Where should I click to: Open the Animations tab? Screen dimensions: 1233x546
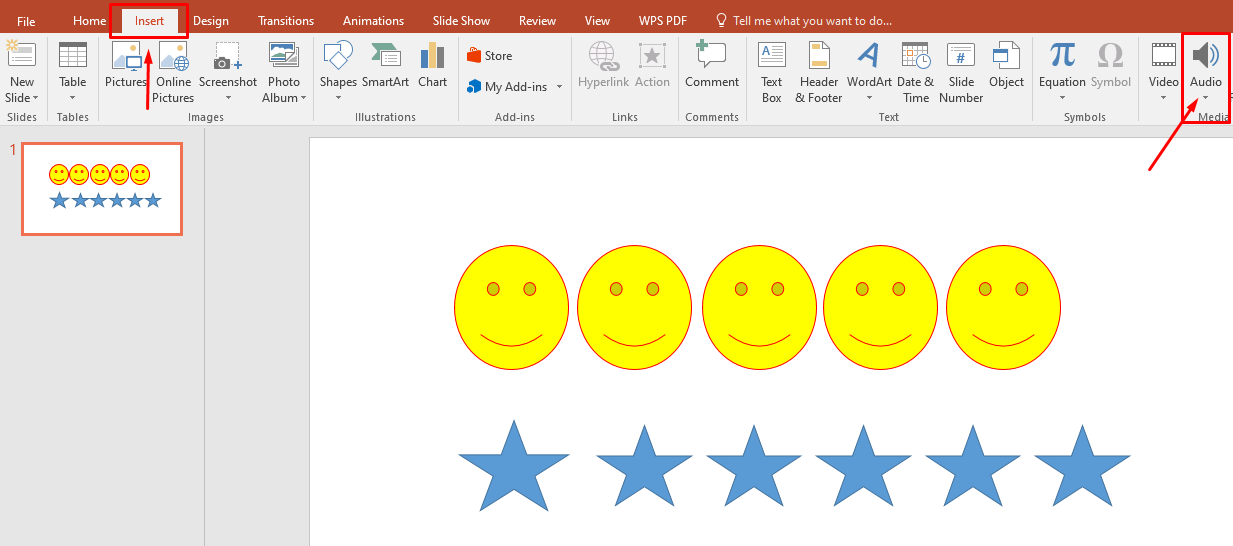375,21
